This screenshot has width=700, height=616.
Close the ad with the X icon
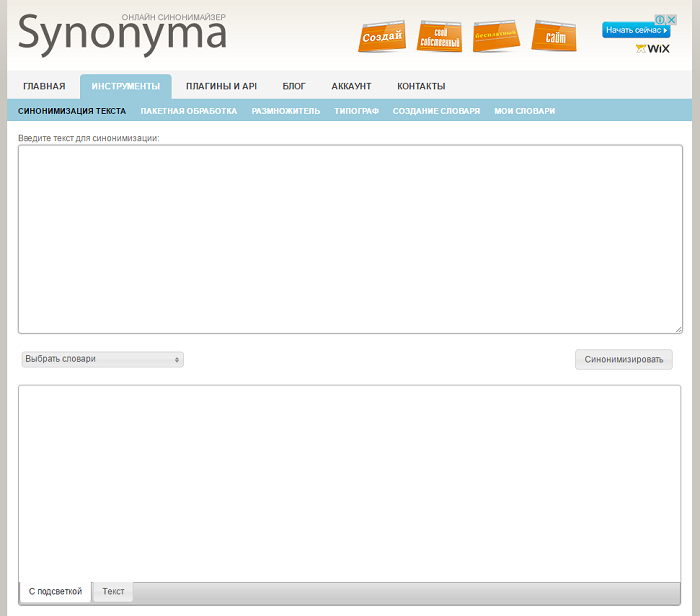673,19
